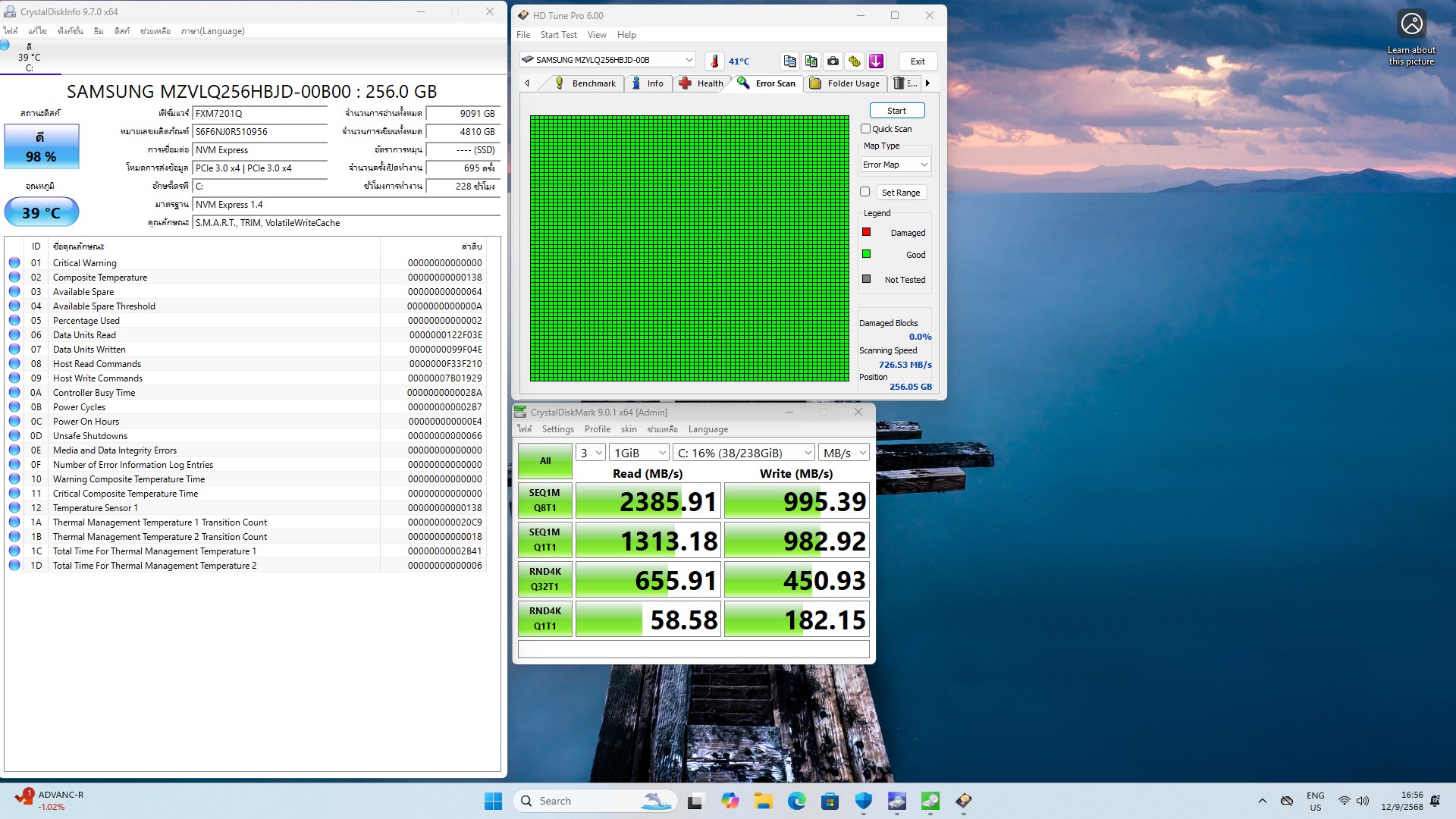This screenshot has height=819, width=1456.
Task: Click the purple down-arrow minimize-to-tray icon
Action: [877, 61]
